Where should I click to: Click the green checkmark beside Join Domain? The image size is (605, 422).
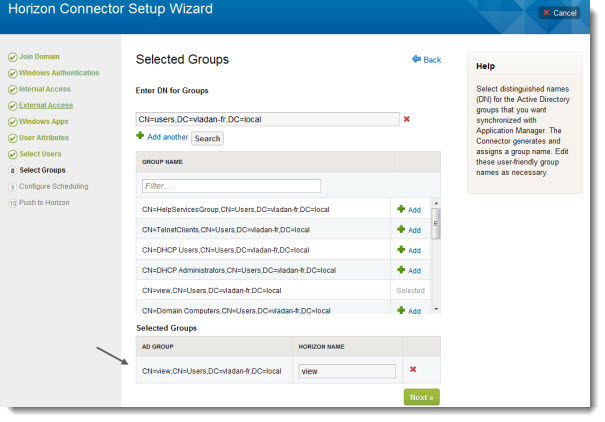(x=13, y=57)
